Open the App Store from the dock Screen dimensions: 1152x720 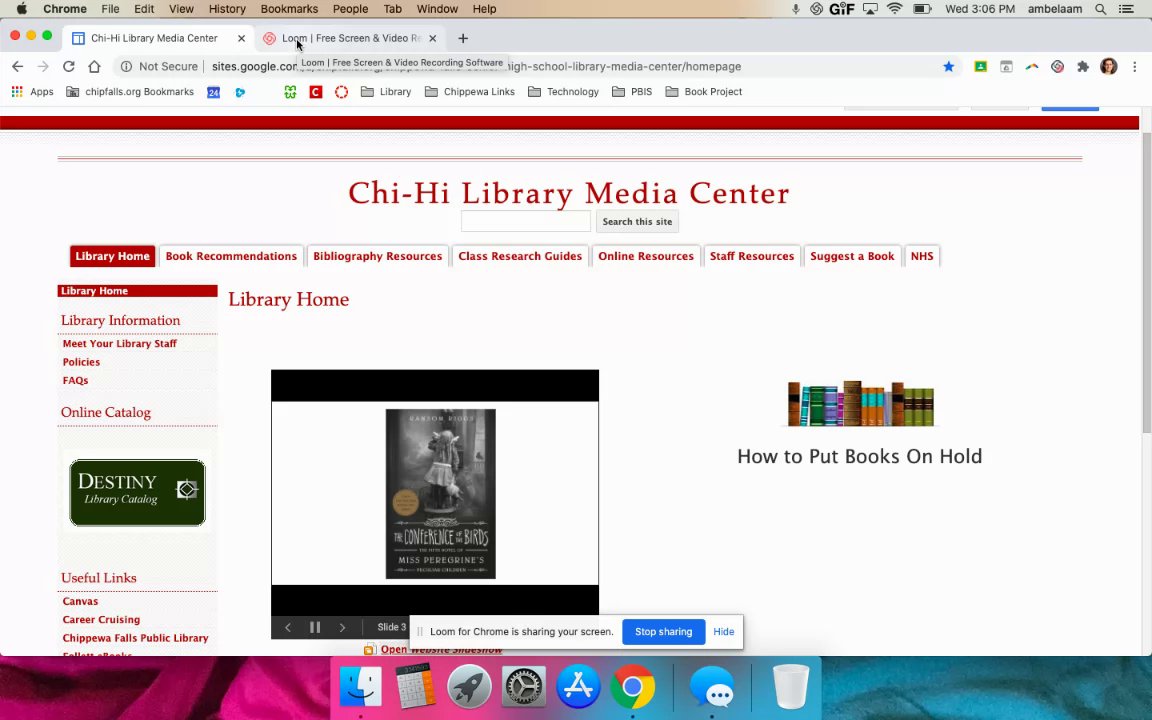pos(578,686)
